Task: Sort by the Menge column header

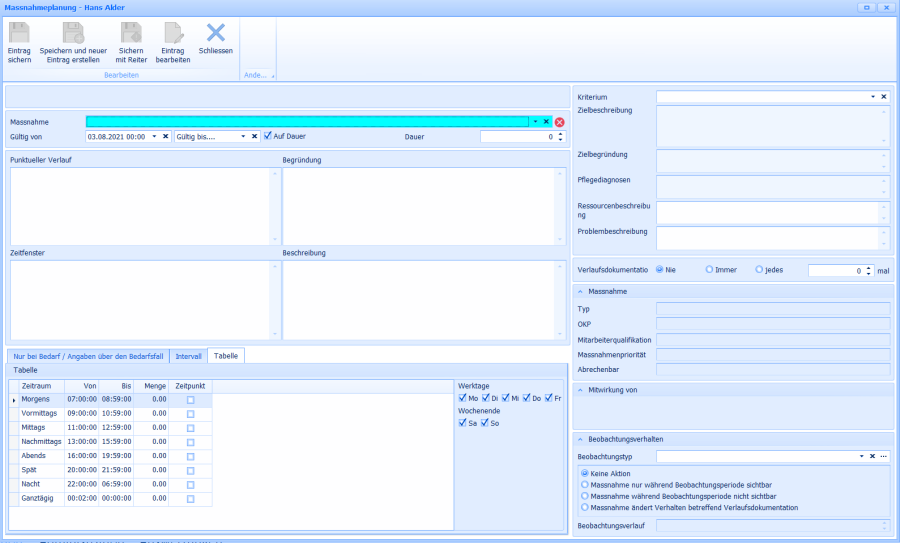Action: click(151, 386)
